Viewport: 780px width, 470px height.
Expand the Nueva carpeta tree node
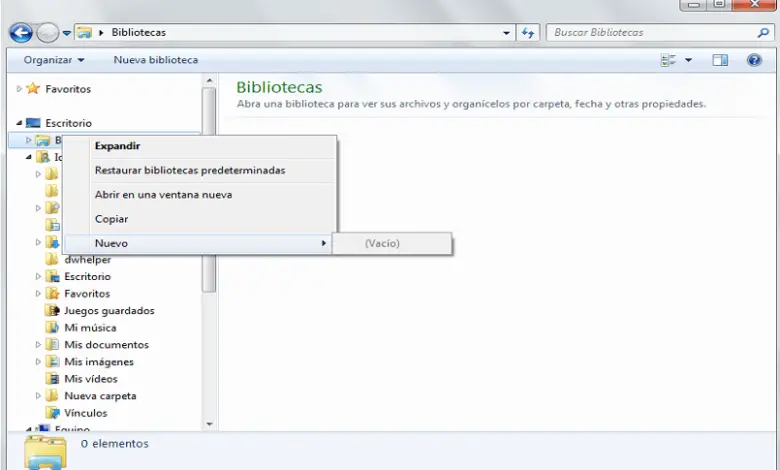[38, 396]
